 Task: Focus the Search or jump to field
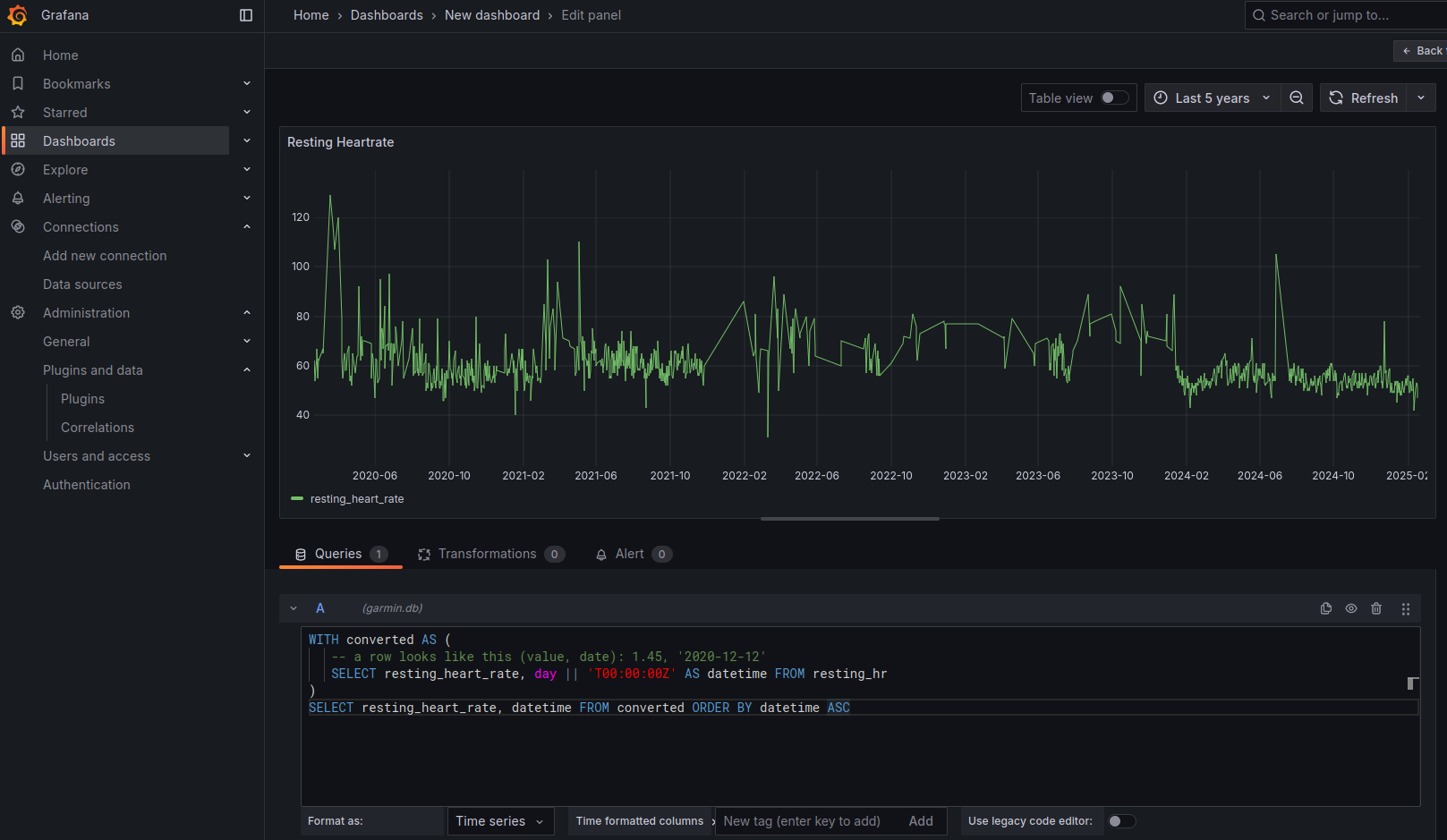[1347, 15]
